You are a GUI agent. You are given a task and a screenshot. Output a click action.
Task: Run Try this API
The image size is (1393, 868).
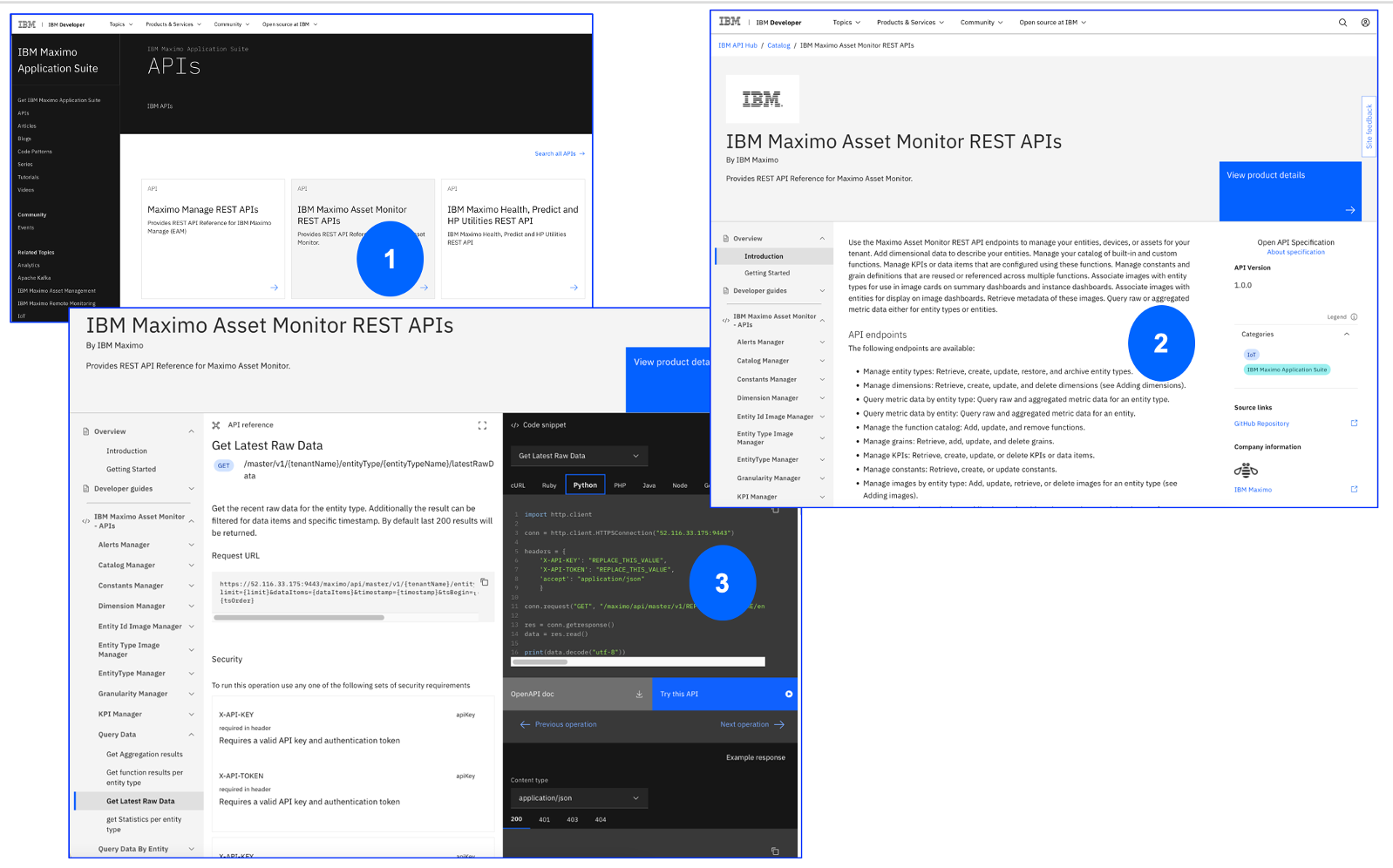click(x=724, y=695)
